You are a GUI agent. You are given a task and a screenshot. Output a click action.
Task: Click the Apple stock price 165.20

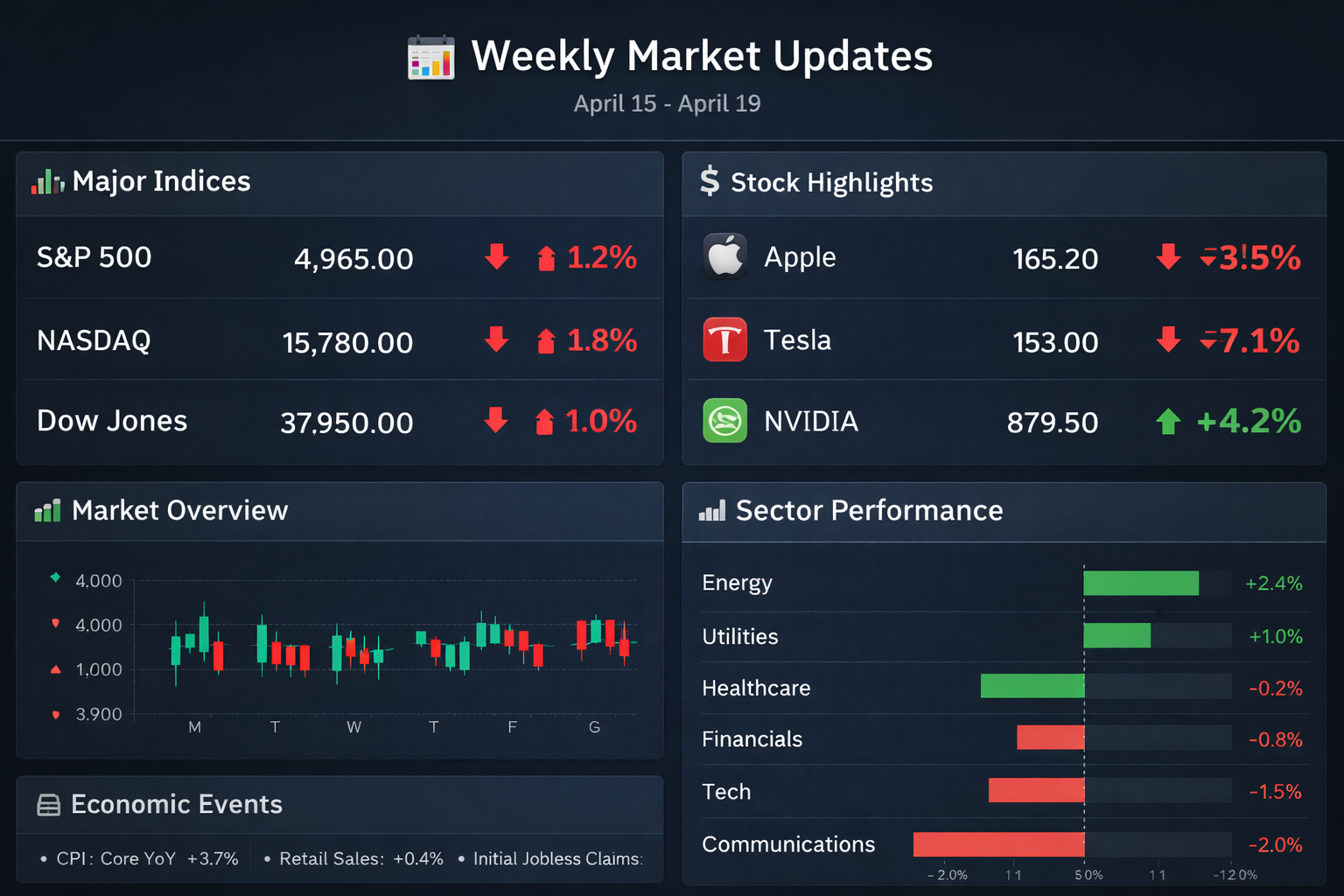pos(1055,257)
